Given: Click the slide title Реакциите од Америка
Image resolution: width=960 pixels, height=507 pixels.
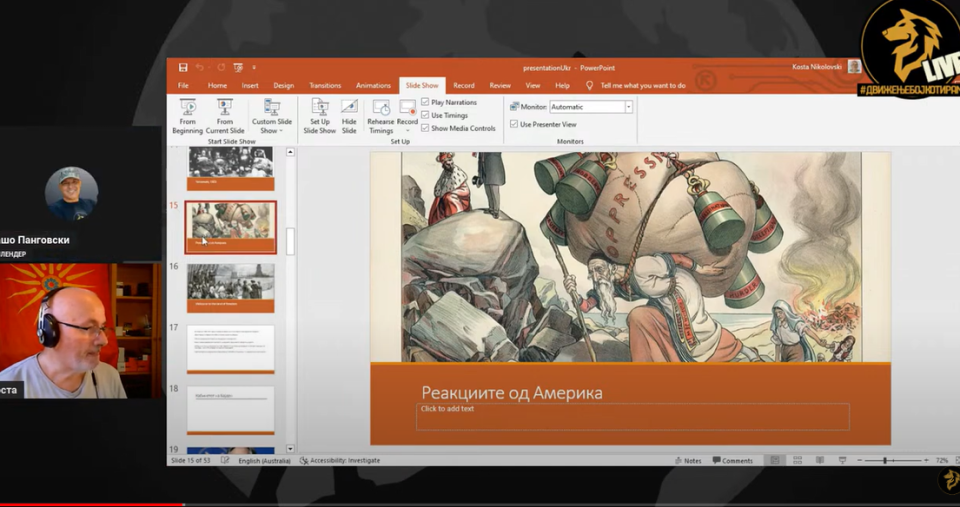Looking at the screenshot, I should click(x=512, y=392).
